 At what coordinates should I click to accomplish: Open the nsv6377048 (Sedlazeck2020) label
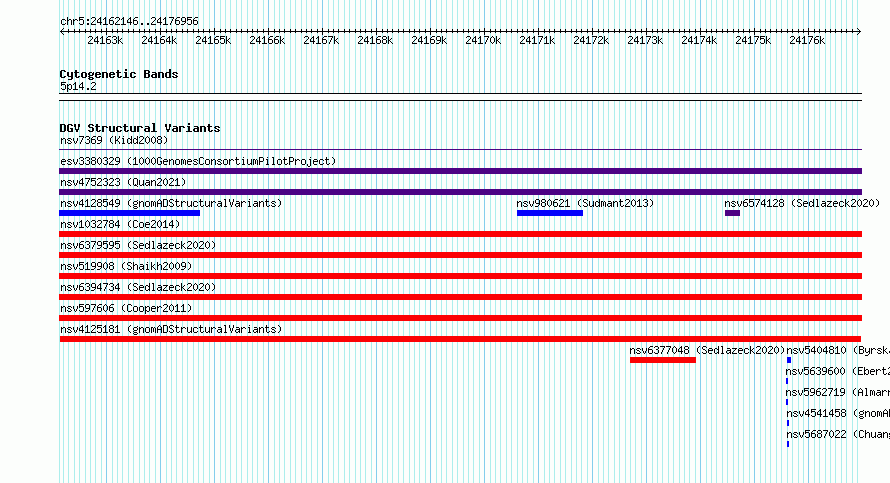click(x=707, y=350)
